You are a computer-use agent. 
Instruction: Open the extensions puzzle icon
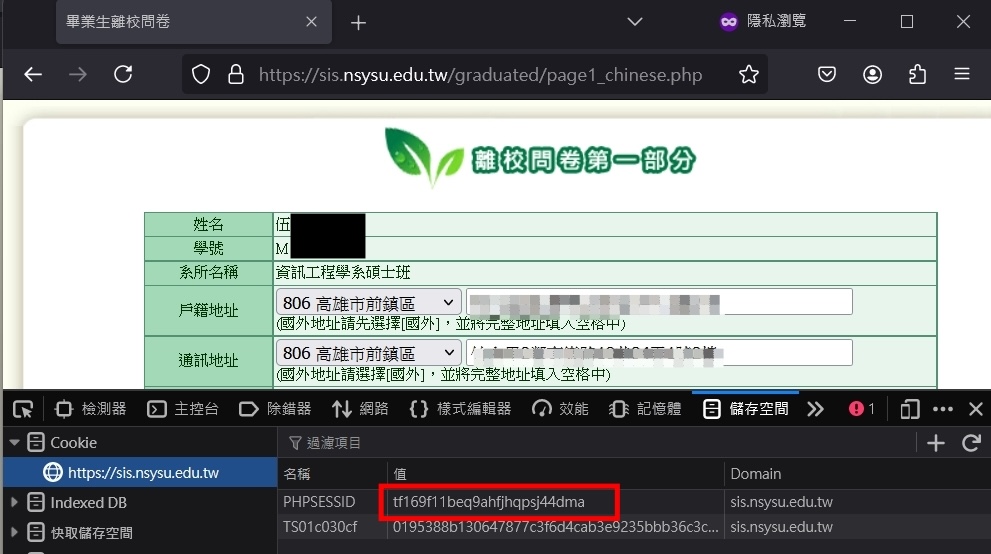(x=917, y=75)
